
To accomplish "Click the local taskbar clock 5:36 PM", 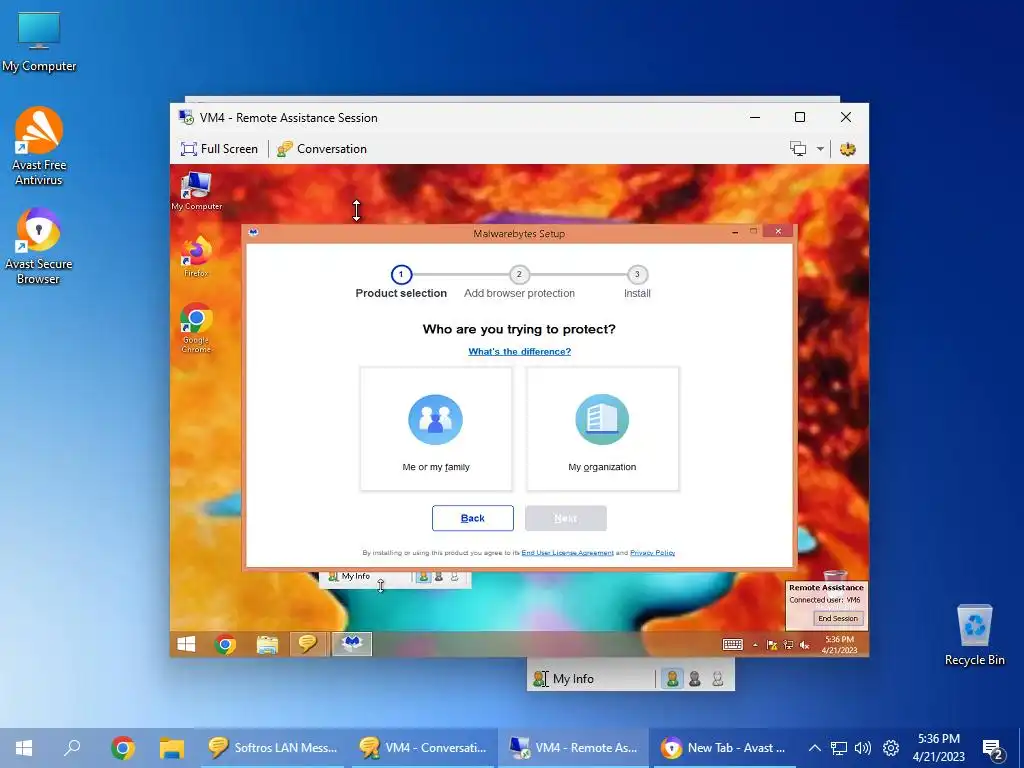I will pos(938,748).
